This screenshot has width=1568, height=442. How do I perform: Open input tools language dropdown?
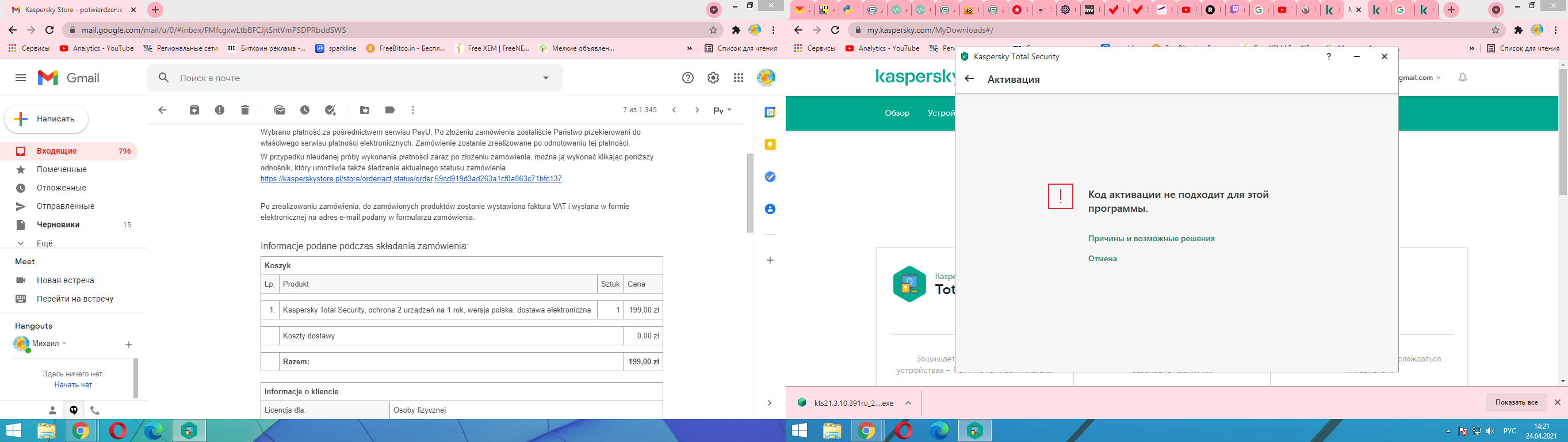[722, 110]
